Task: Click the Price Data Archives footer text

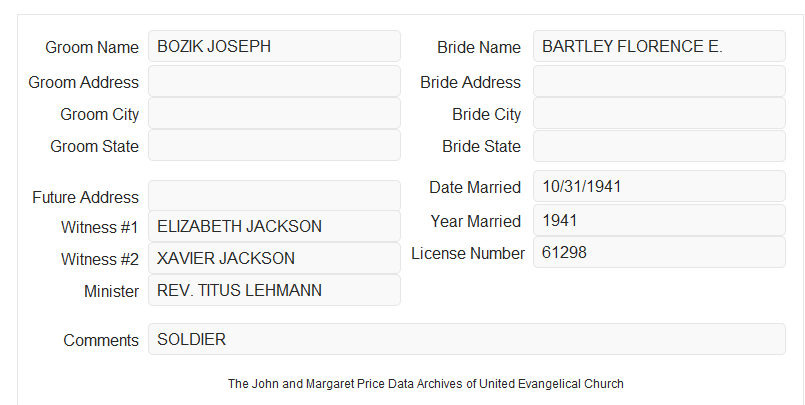Action: (426, 384)
